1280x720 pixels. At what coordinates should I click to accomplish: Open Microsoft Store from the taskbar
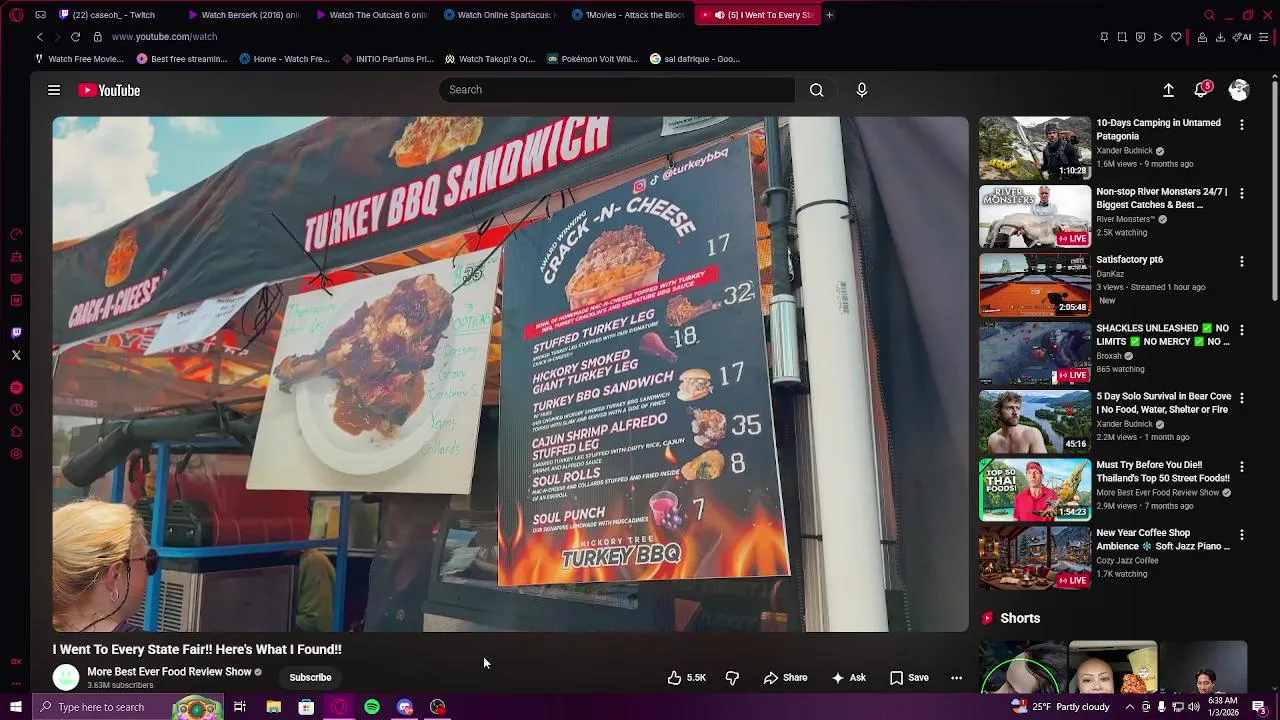click(306, 707)
